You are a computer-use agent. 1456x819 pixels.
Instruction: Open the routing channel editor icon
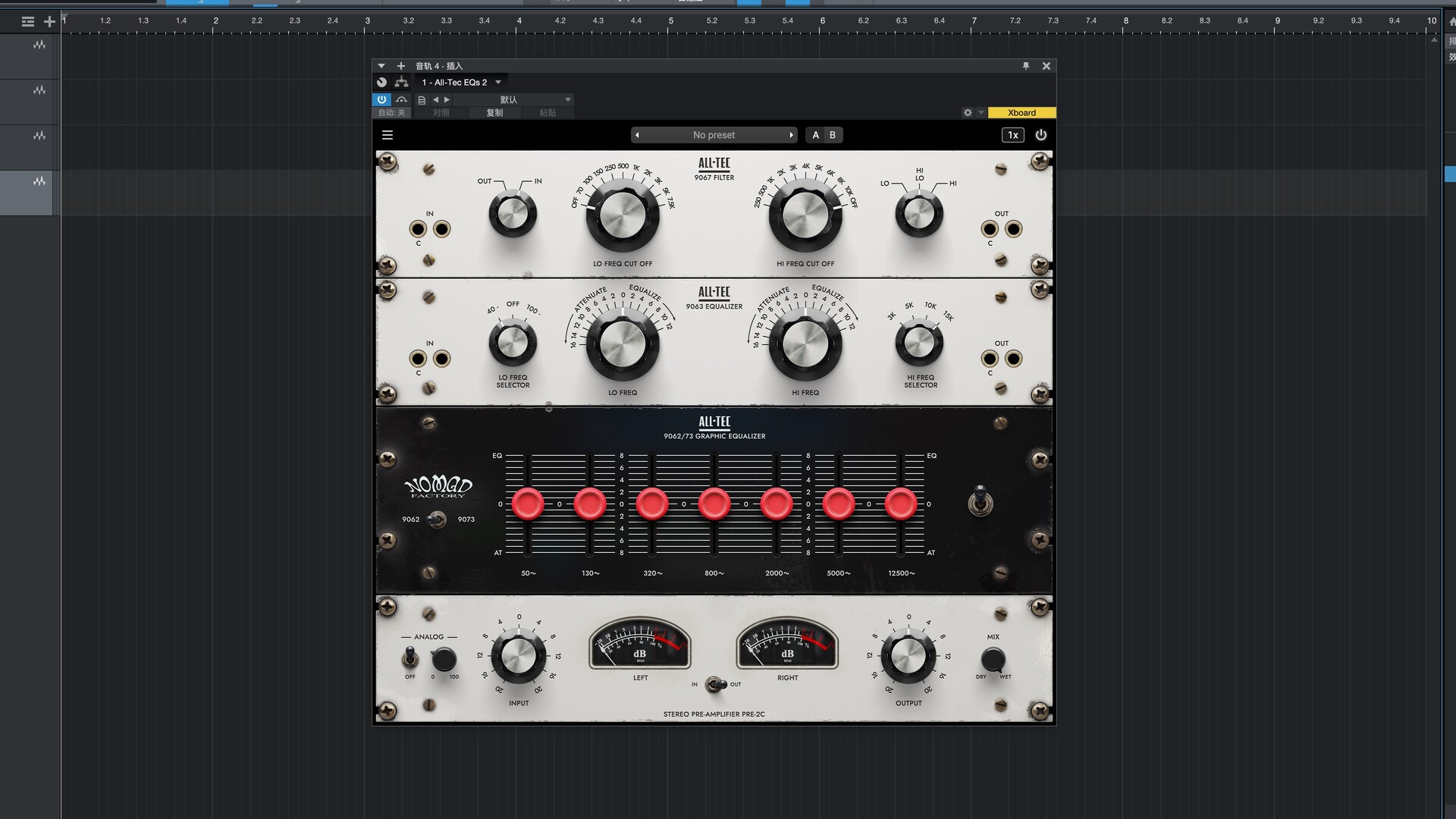click(x=402, y=82)
